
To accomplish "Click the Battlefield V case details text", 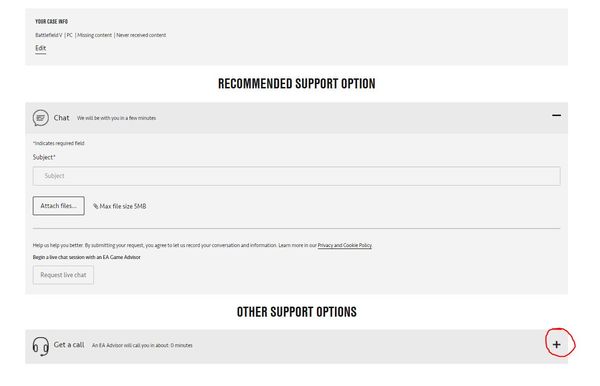I will click(x=101, y=35).
